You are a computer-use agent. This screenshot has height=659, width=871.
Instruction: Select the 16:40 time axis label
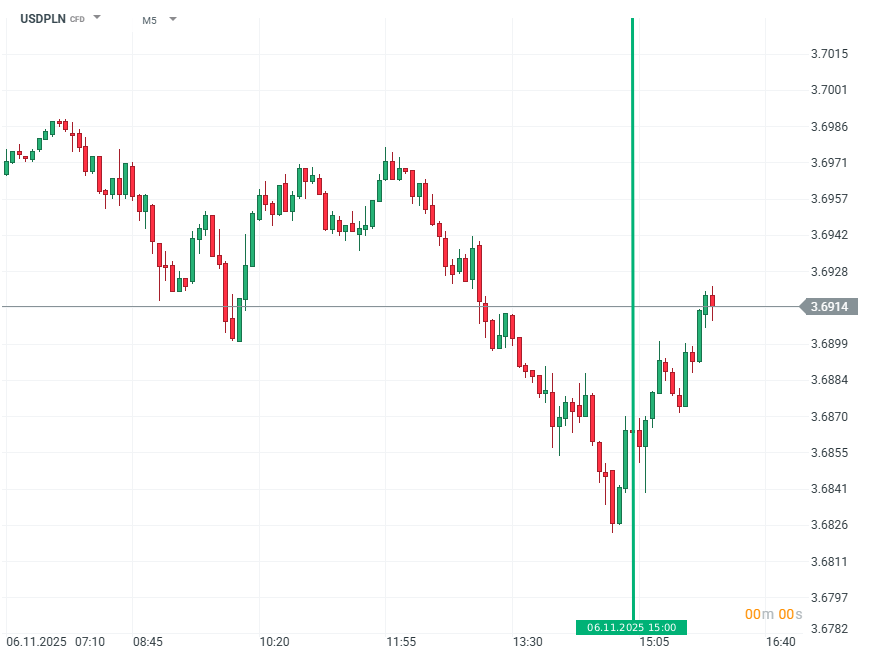781,641
